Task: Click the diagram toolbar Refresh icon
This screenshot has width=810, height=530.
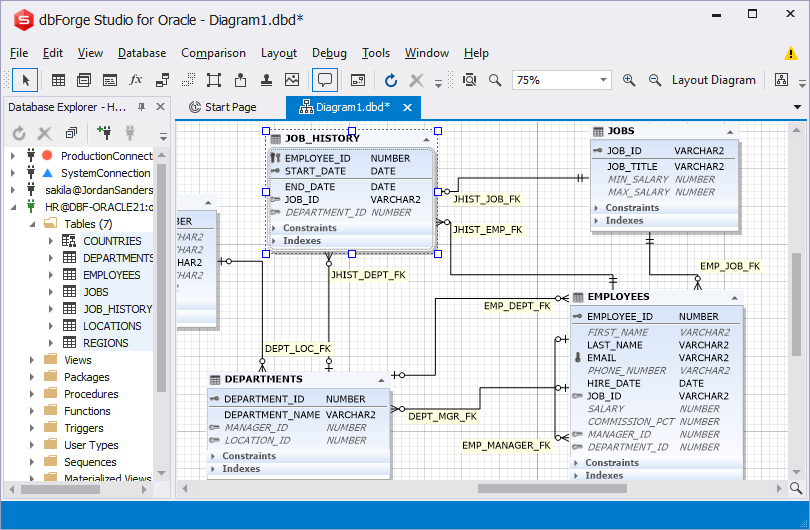Action: click(391, 80)
